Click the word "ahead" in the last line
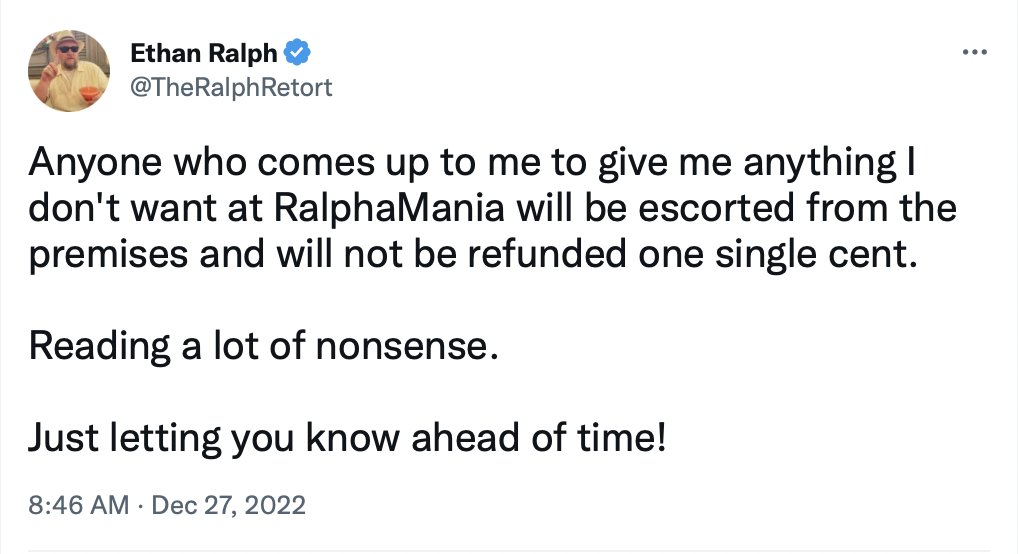 pyautogui.click(x=466, y=437)
